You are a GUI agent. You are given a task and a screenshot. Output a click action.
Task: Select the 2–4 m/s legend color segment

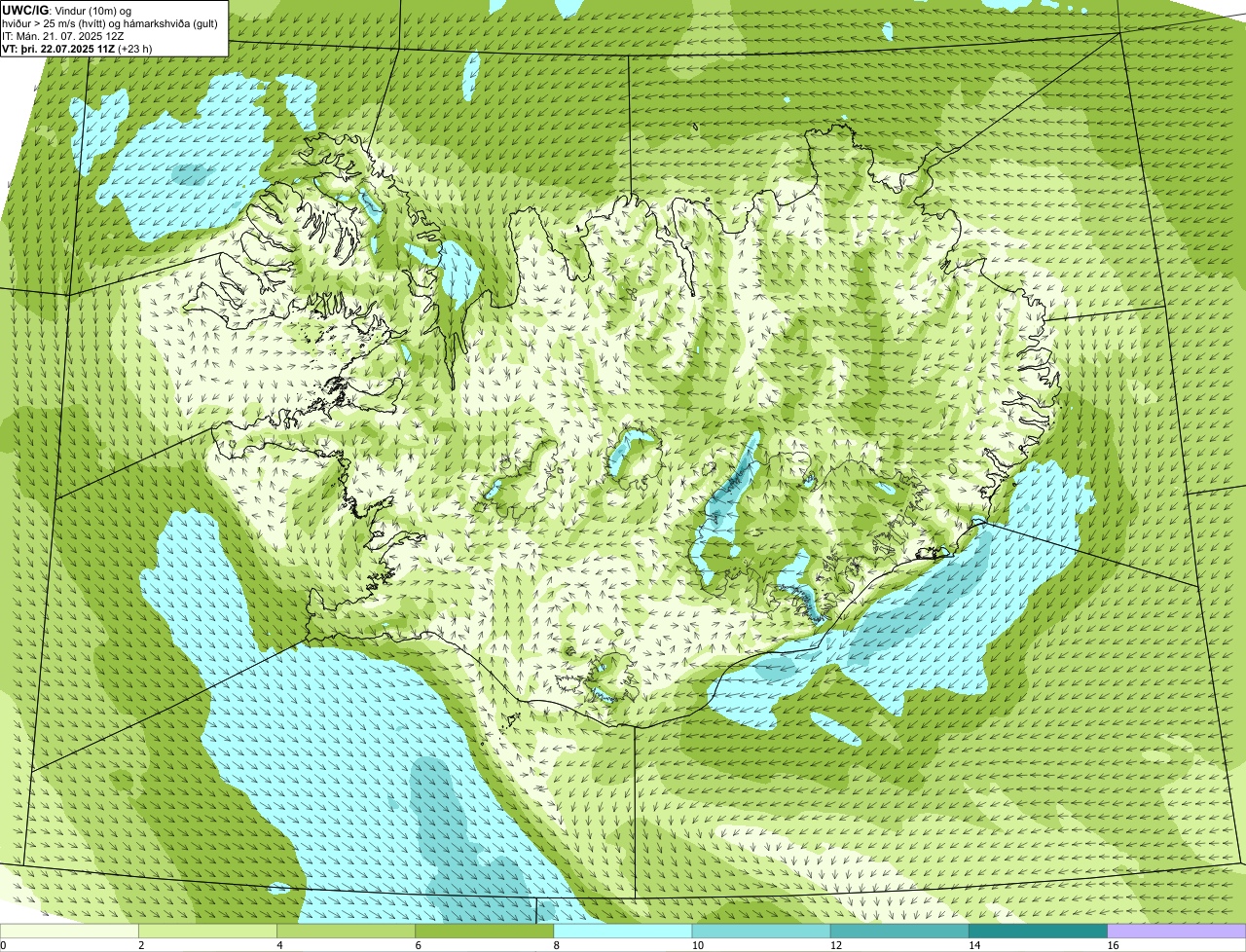208,932
